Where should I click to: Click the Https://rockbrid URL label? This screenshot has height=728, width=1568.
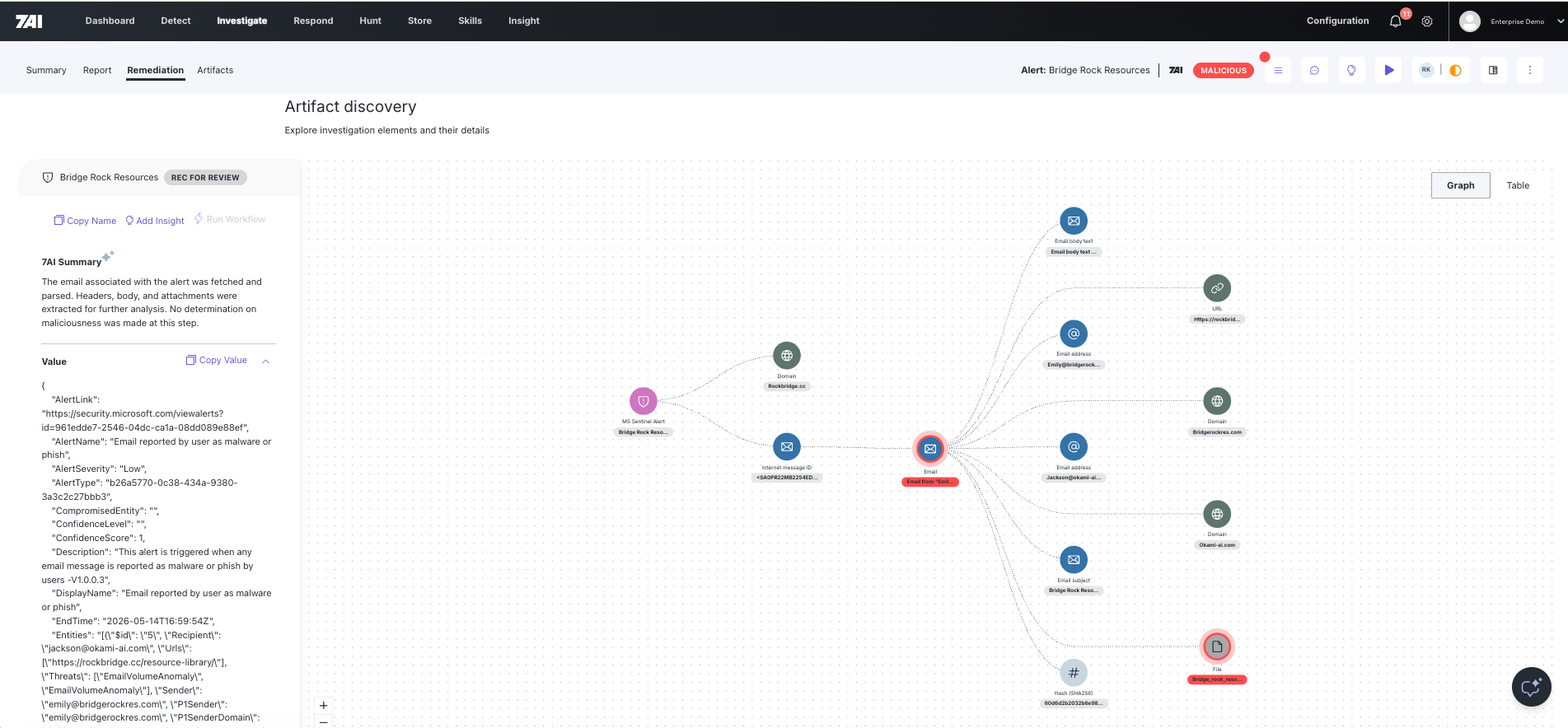(1217, 320)
